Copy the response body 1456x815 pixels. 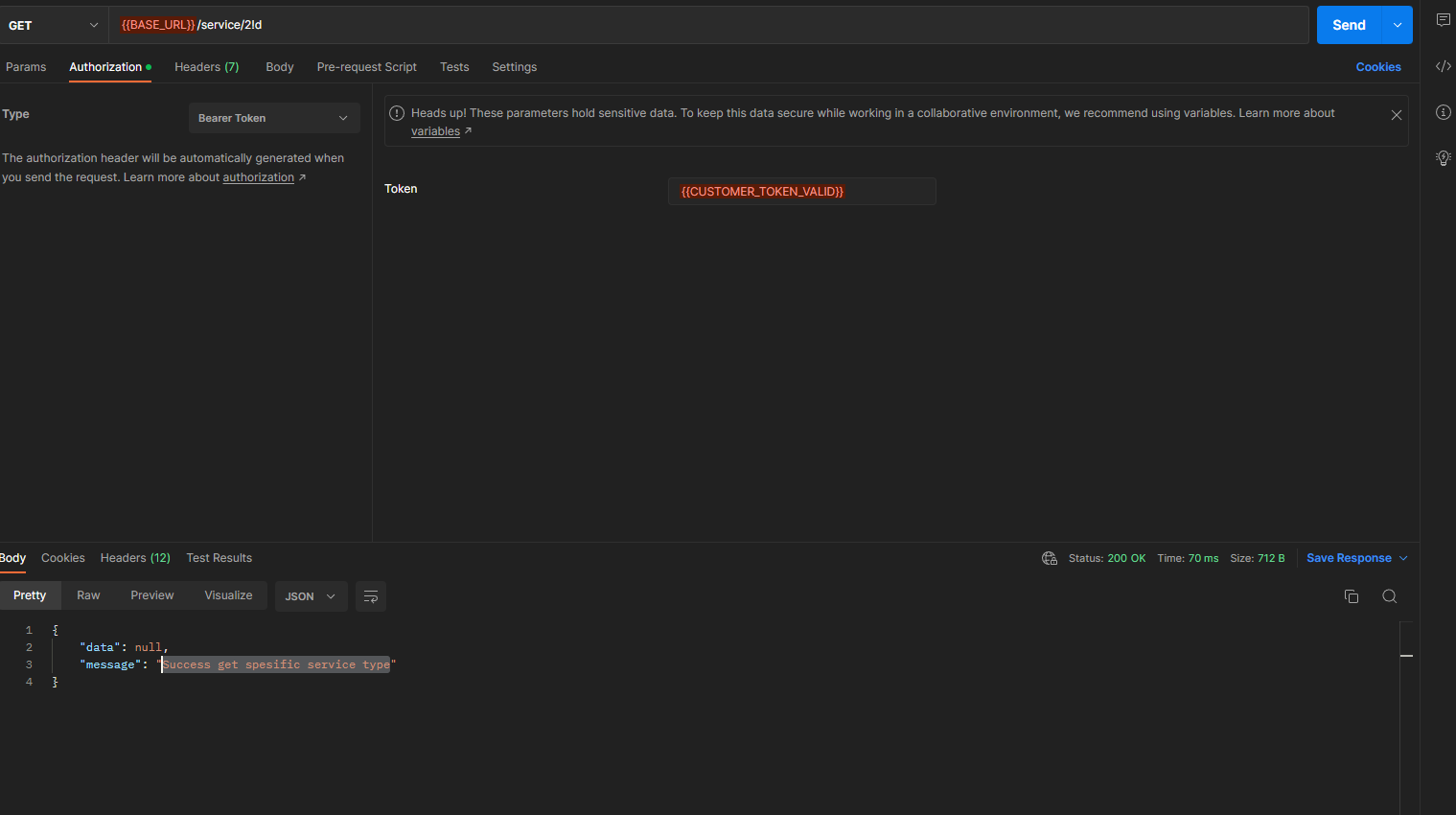coord(1352,595)
